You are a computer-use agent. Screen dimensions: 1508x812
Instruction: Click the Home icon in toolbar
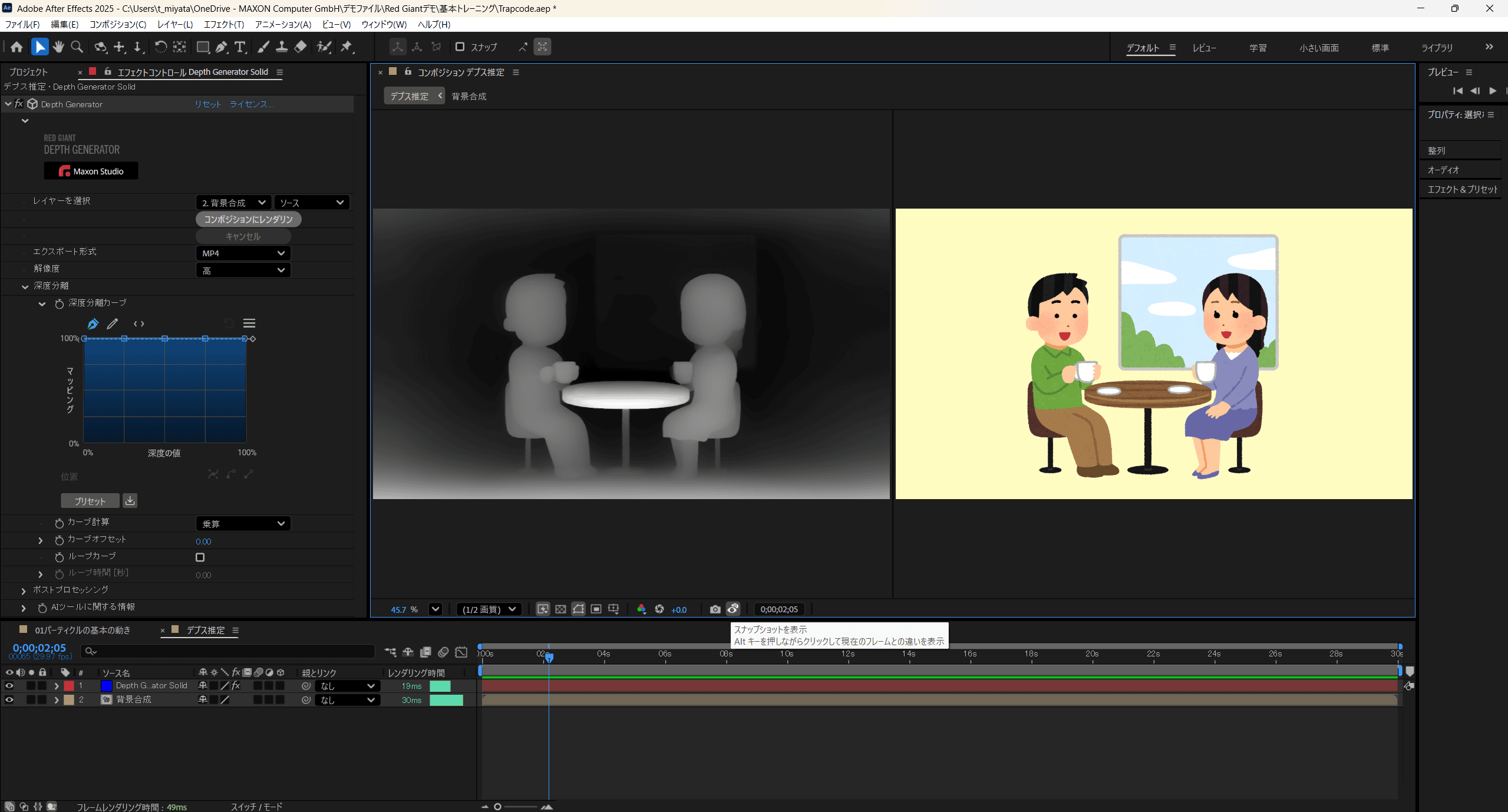[17, 47]
